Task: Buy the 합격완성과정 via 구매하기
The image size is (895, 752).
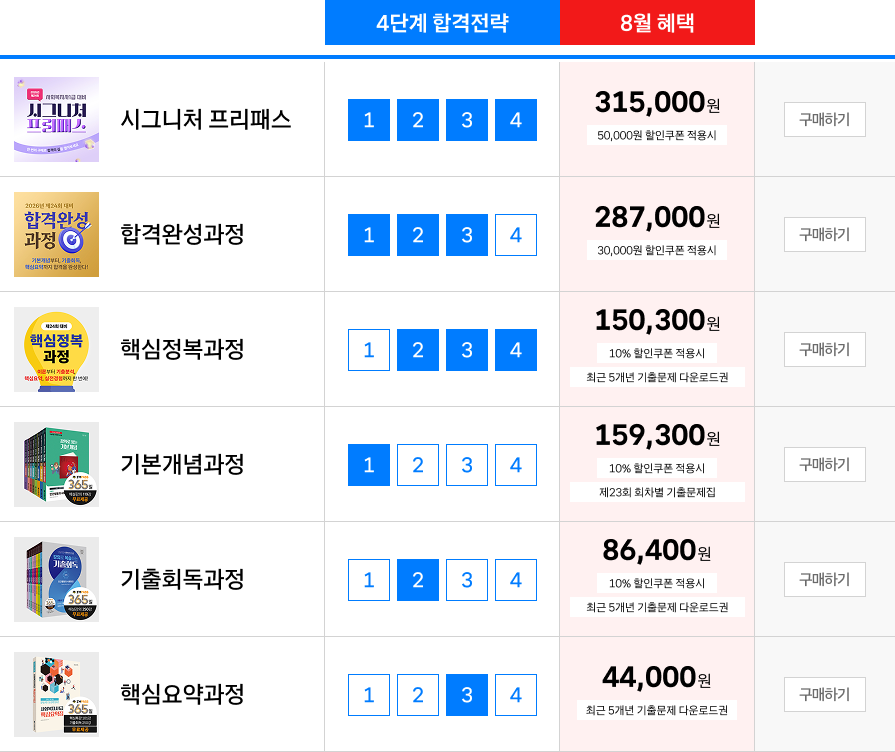Action: tap(825, 234)
